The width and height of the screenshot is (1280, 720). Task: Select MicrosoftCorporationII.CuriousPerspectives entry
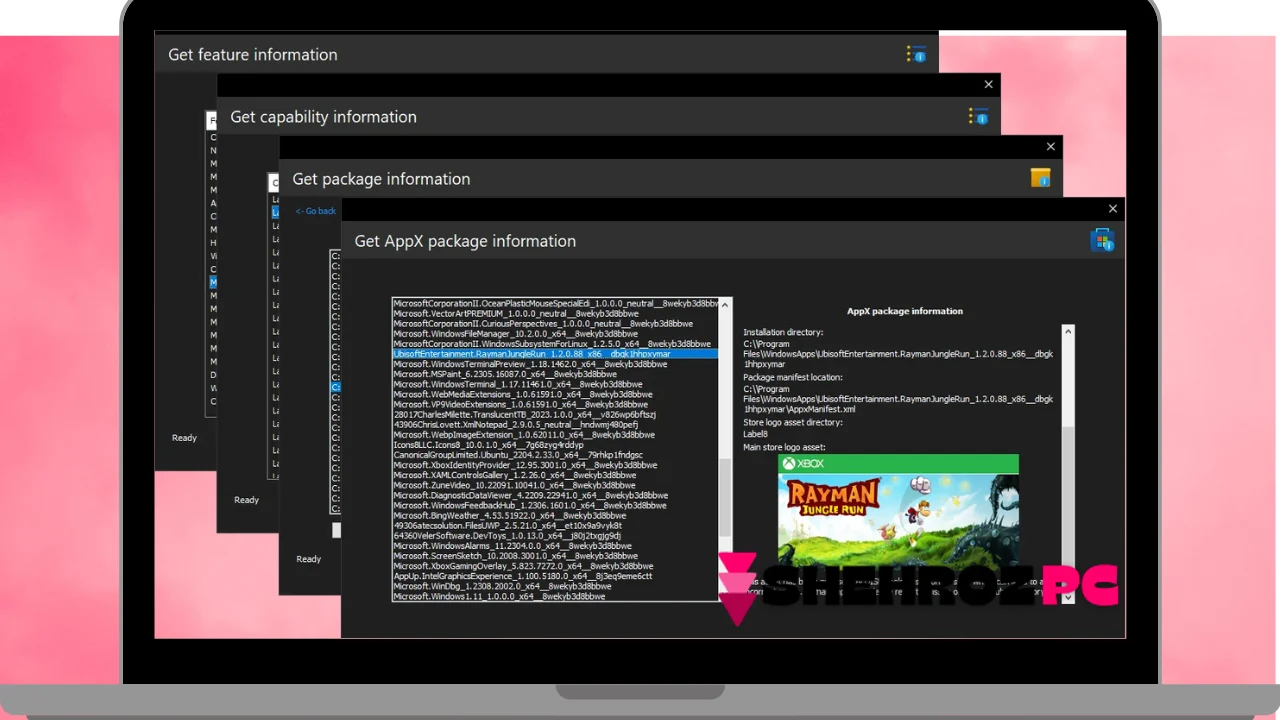click(555, 324)
